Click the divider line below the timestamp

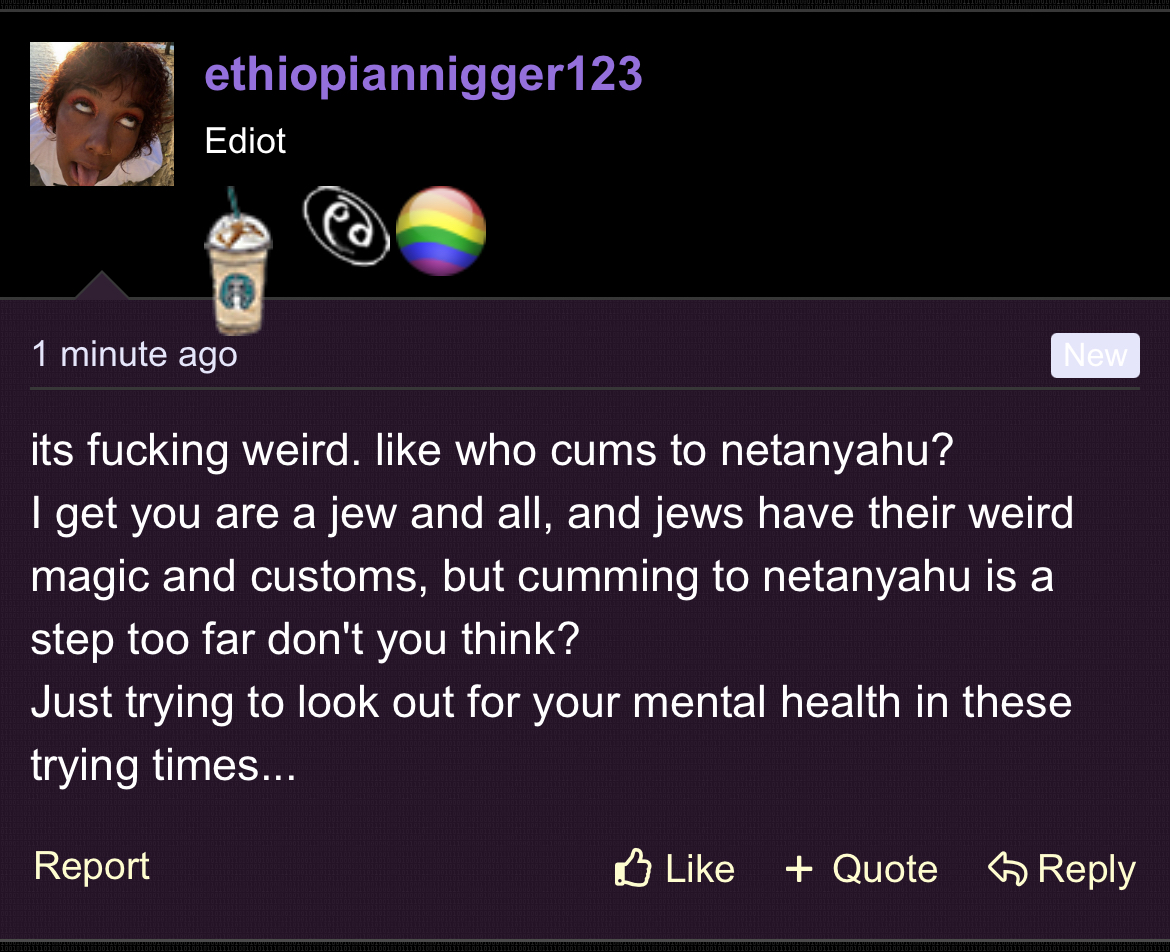pyautogui.click(x=585, y=389)
